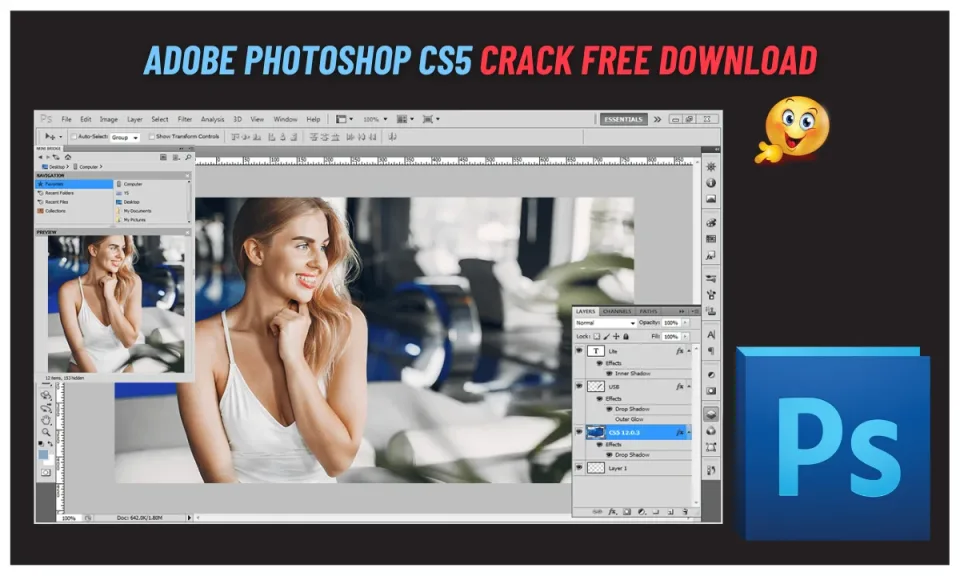Open the Filter menu
This screenshot has height=576, width=960.
point(184,119)
